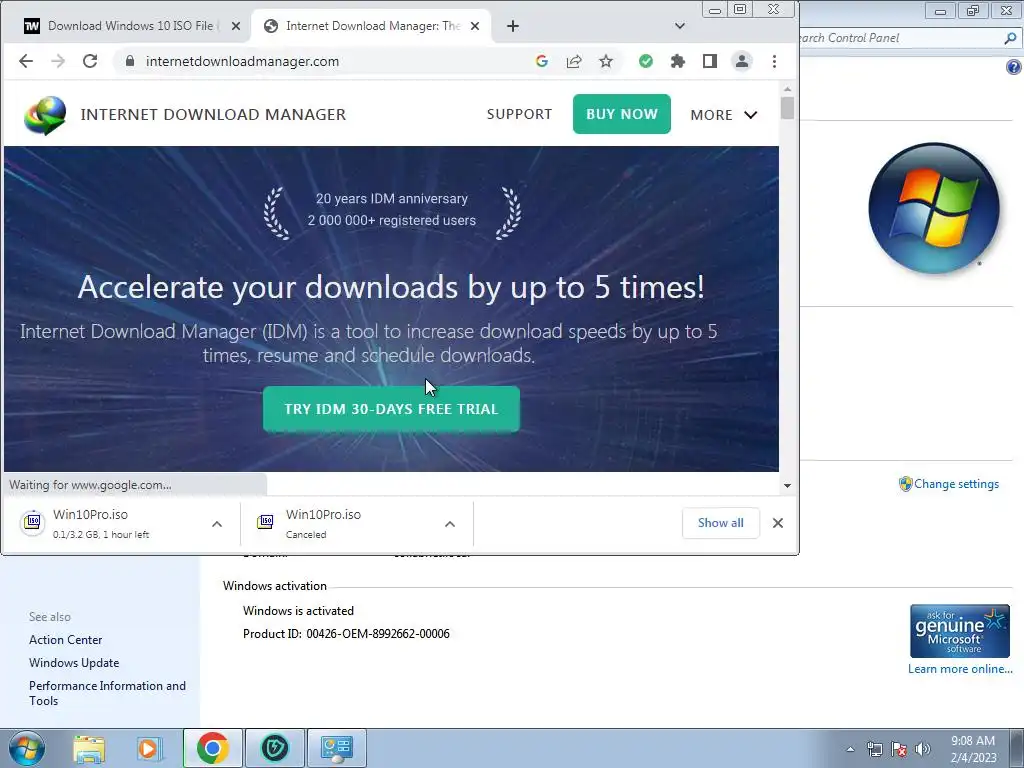The width and height of the screenshot is (1024, 768).
Task: Click the Action Center flag tray icon
Action: [x=899, y=749]
